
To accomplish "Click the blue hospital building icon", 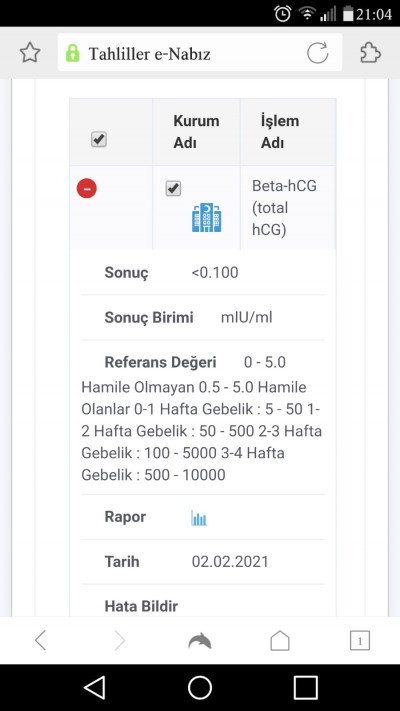I will pos(206,218).
